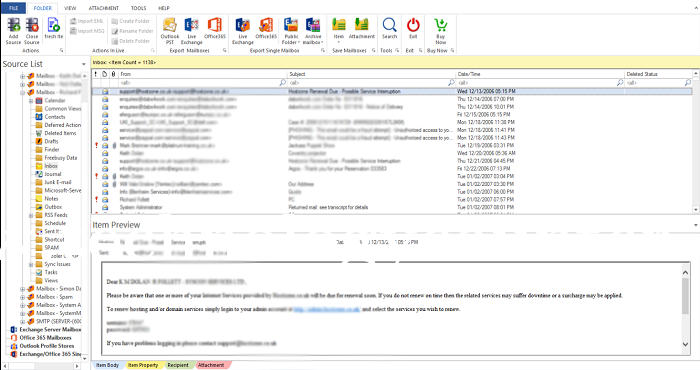Viewport: 700px width, 370px height.
Task: Switch to the FOLDER ribbon tab
Action: click(43, 8)
